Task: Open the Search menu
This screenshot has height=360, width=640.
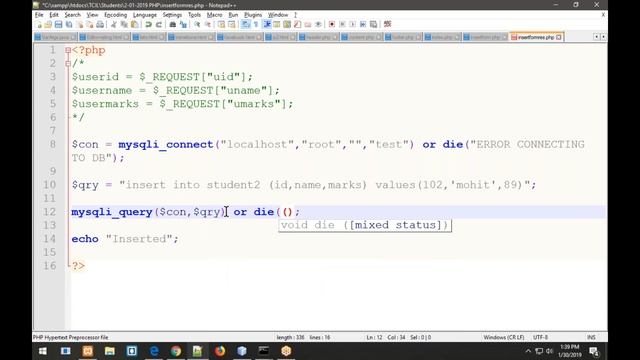Action: click(72, 15)
